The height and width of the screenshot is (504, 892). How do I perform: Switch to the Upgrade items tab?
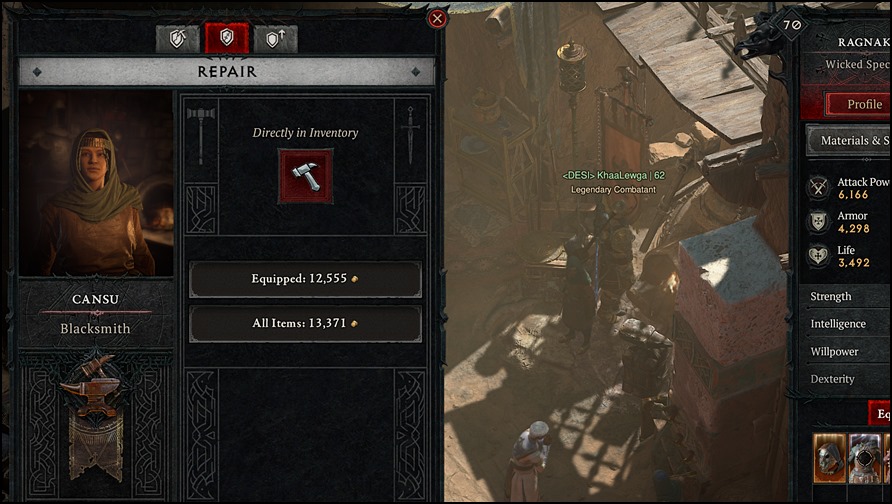275,39
